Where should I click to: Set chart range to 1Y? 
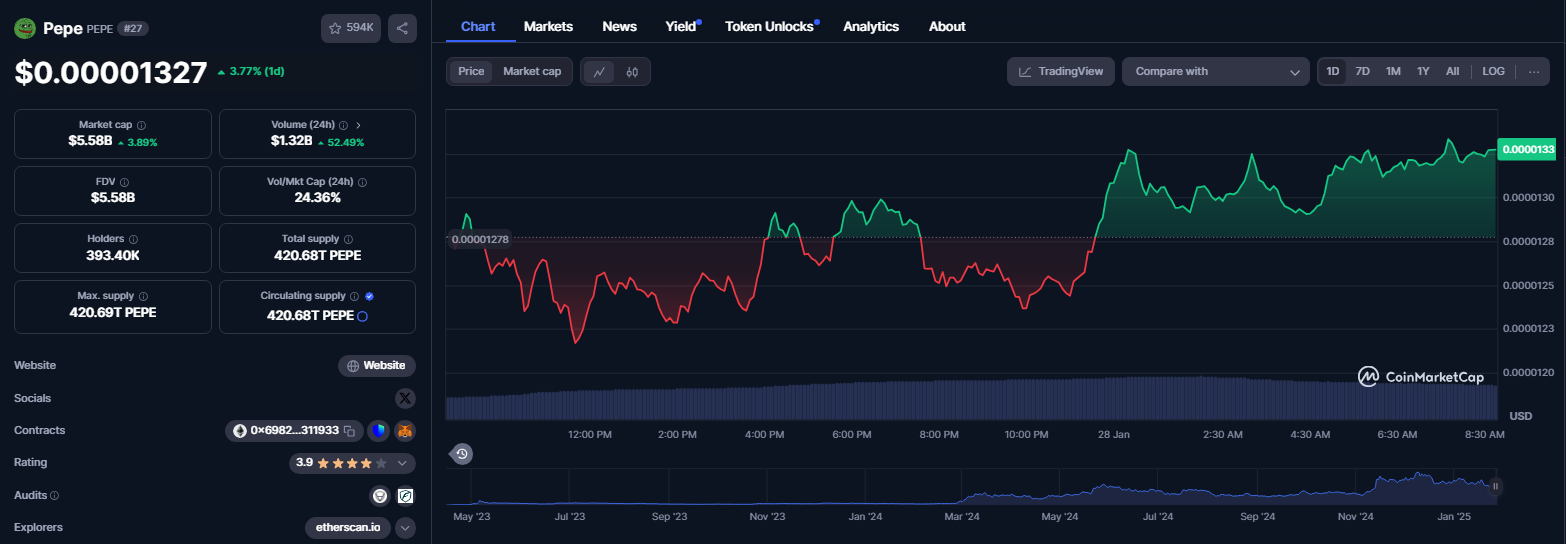[x=1423, y=71]
